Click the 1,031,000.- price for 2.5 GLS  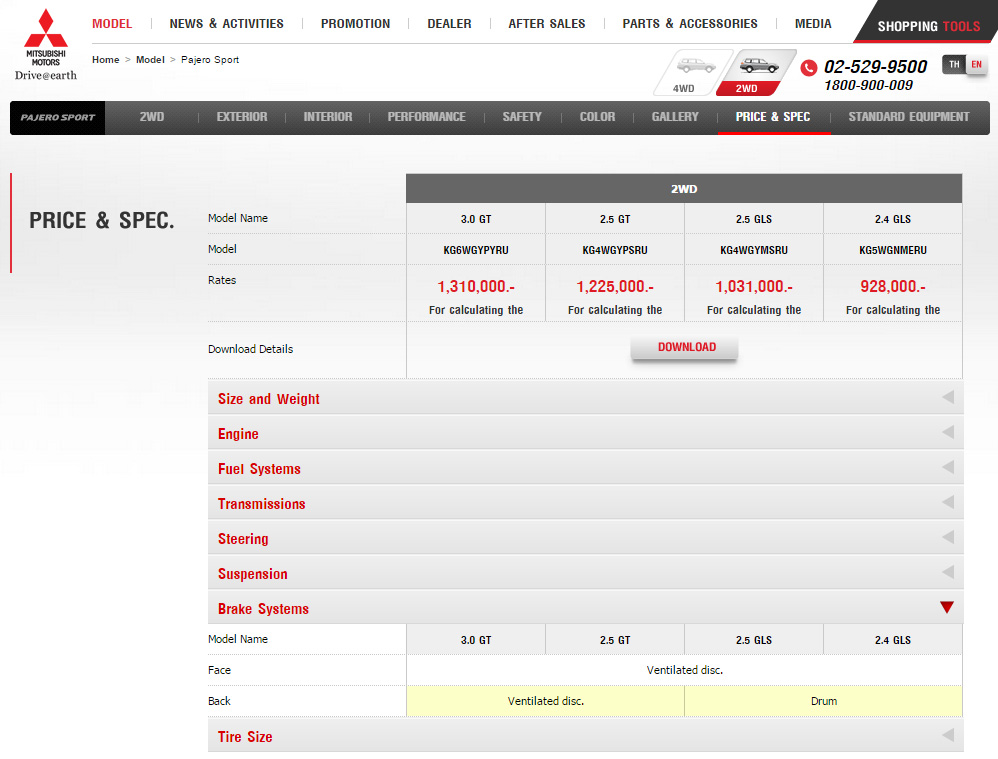click(754, 287)
